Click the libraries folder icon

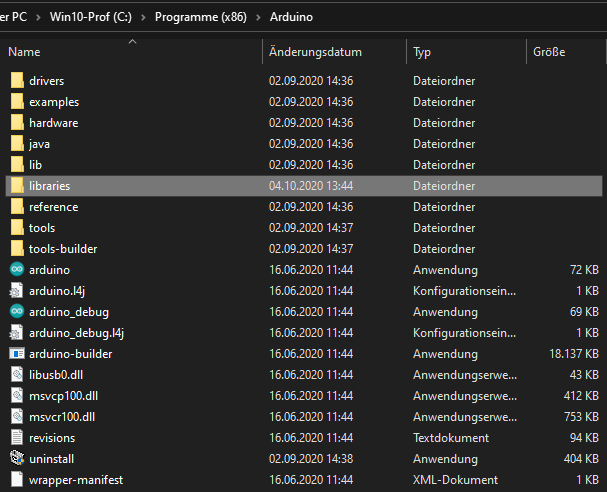point(16,186)
